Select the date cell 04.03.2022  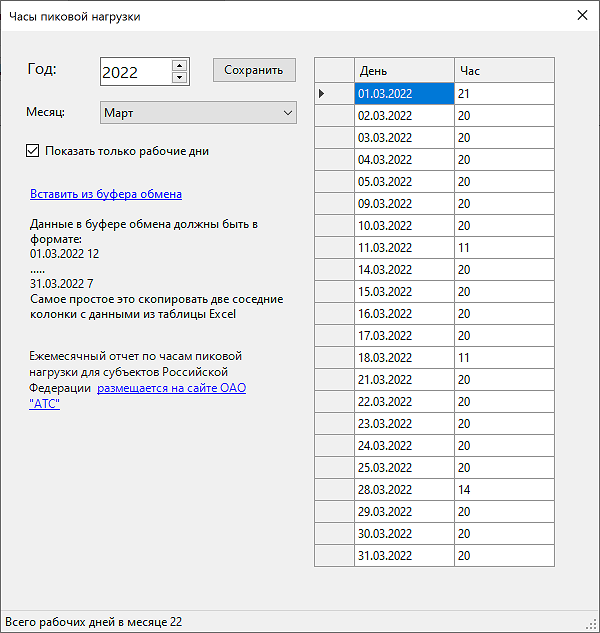click(x=405, y=160)
